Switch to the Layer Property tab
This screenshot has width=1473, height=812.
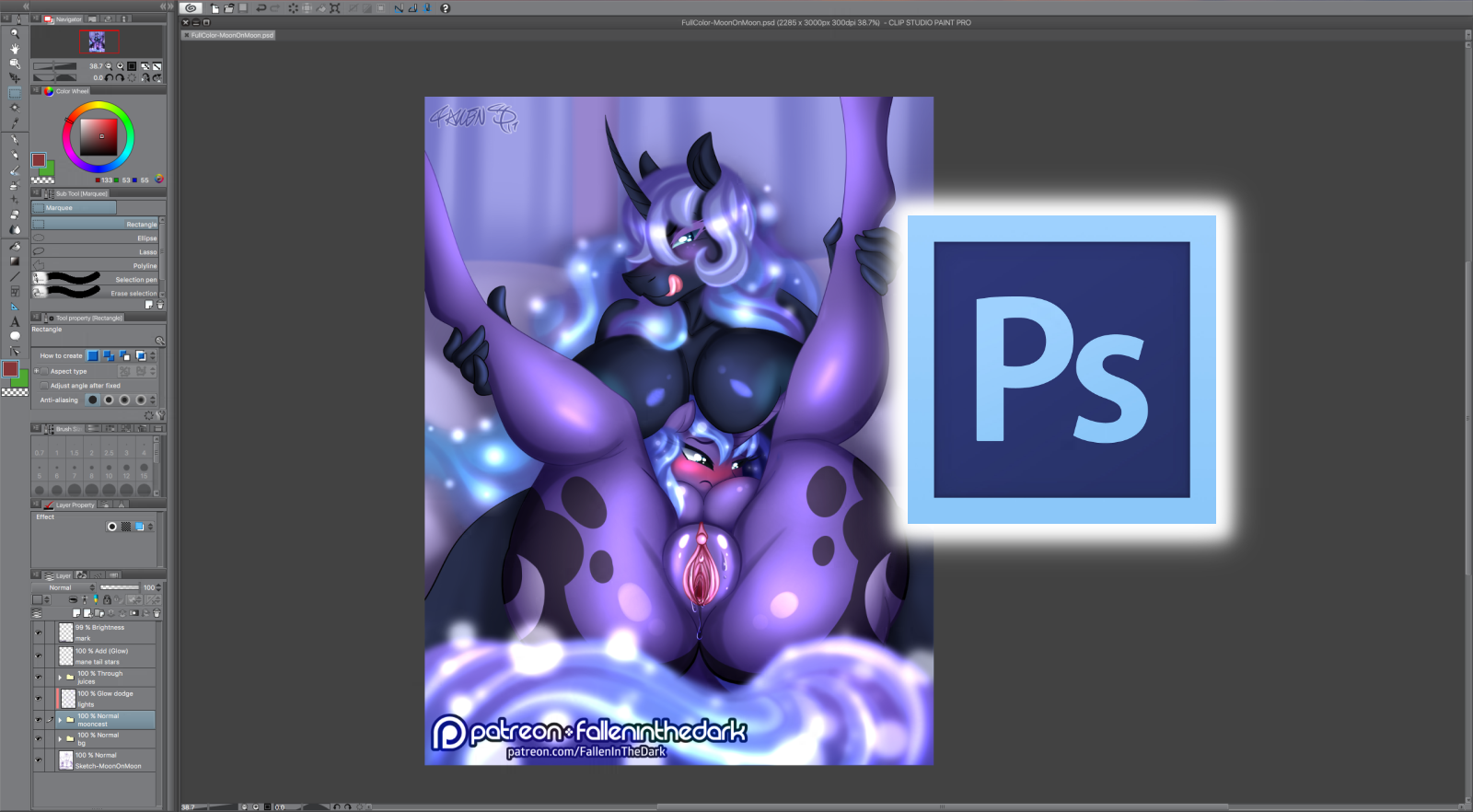[70, 505]
